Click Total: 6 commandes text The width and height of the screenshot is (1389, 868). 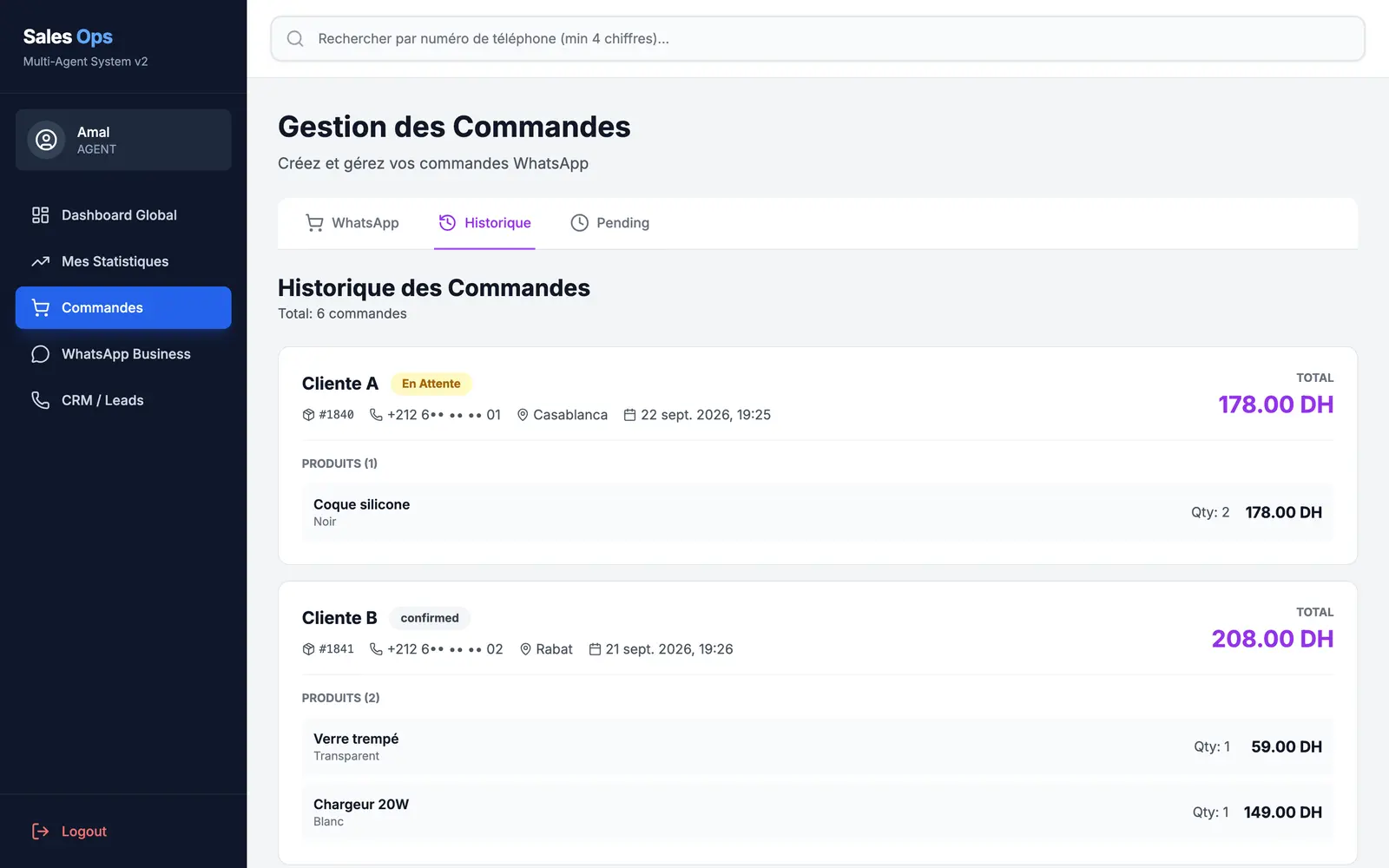coord(342,313)
